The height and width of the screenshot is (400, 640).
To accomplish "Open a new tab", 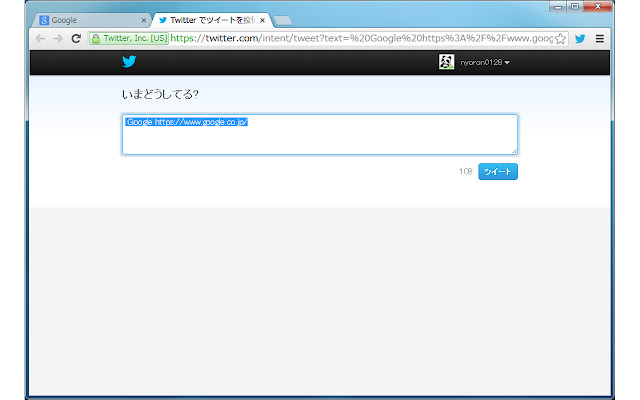I will [282, 20].
